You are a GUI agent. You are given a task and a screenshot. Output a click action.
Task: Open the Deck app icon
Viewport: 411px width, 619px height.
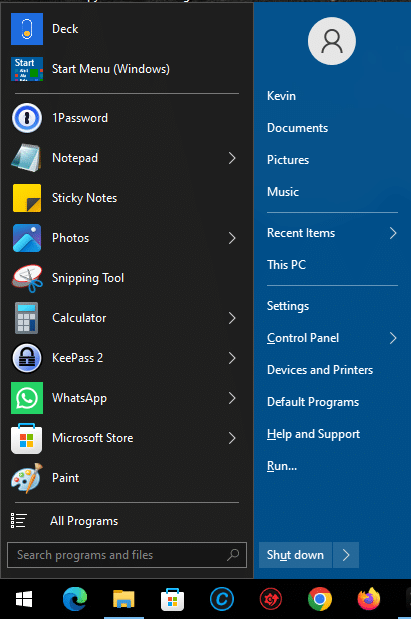tap(27, 29)
